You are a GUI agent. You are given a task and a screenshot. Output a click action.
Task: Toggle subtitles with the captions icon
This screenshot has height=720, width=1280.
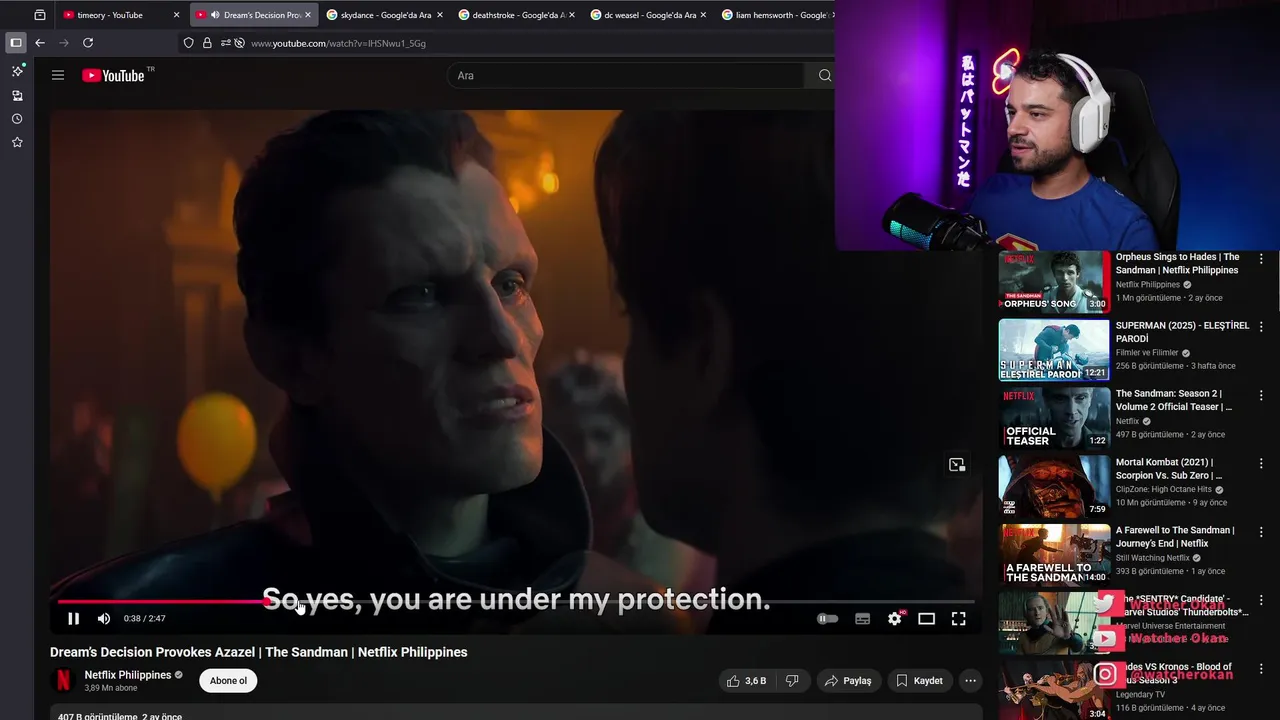tap(863, 619)
